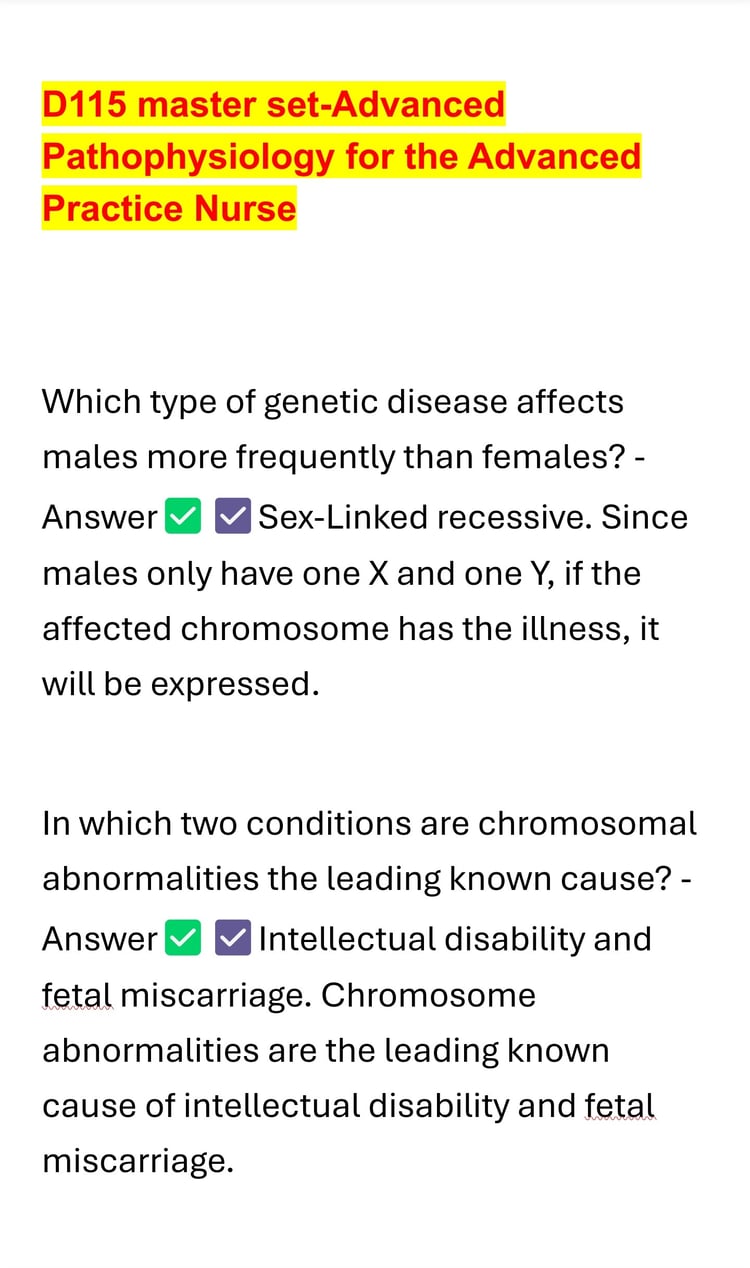Click the green checkmark before Sex-Linked recessive
The height and width of the screenshot is (1268, 750).
click(x=183, y=518)
